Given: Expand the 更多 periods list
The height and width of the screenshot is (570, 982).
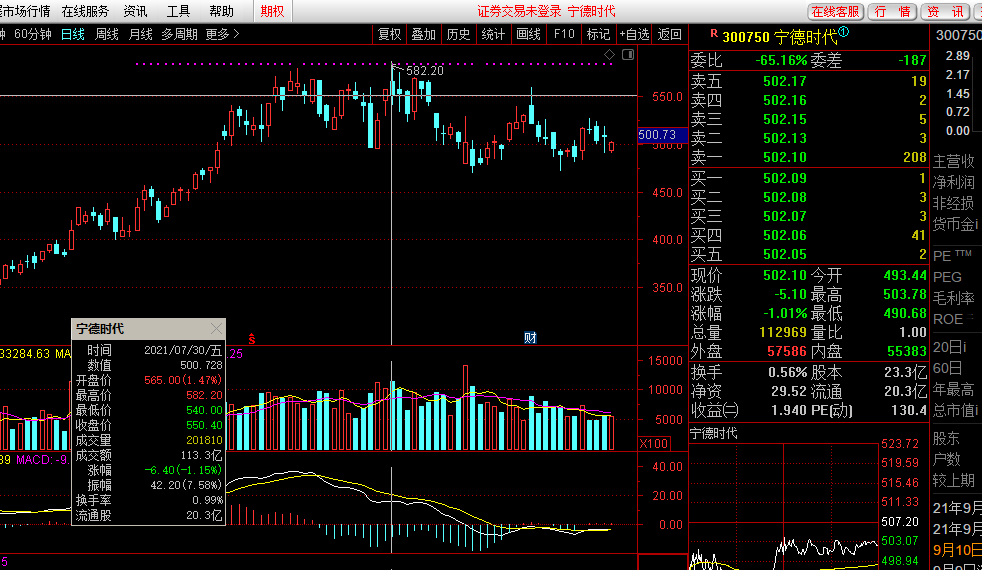Looking at the screenshot, I should (x=222, y=34).
